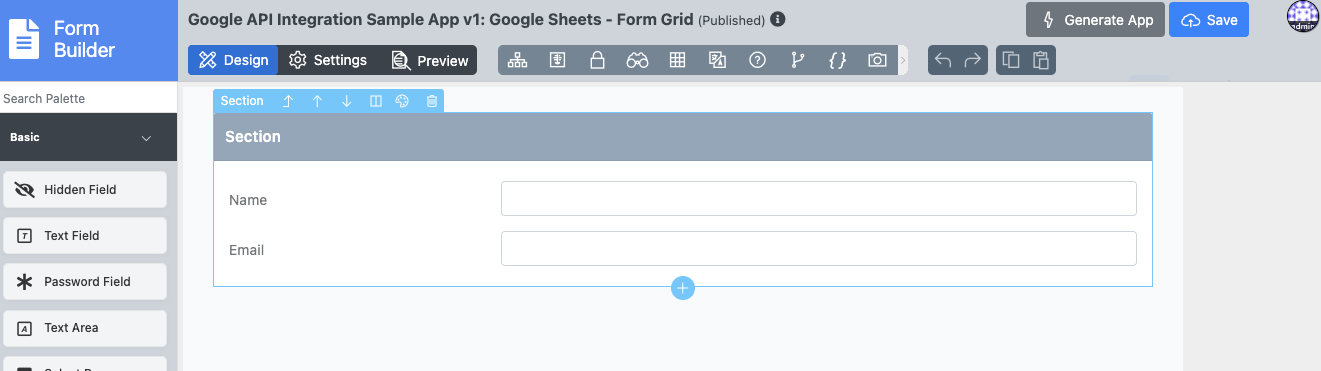Open the question mark help icon

click(757, 60)
